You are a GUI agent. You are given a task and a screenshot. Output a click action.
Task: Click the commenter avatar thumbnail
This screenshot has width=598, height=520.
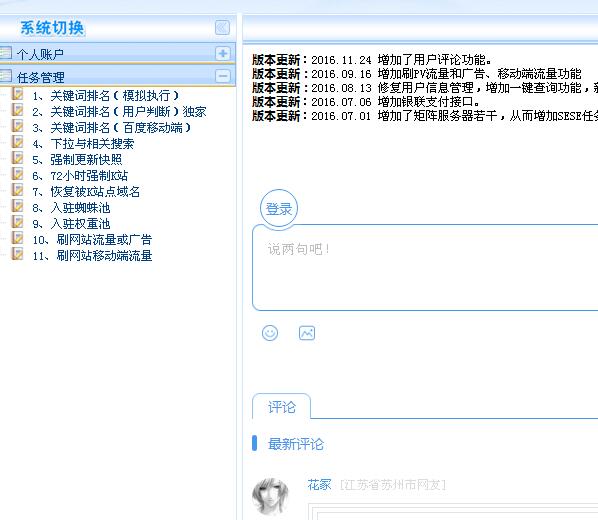pyautogui.click(x=270, y=496)
